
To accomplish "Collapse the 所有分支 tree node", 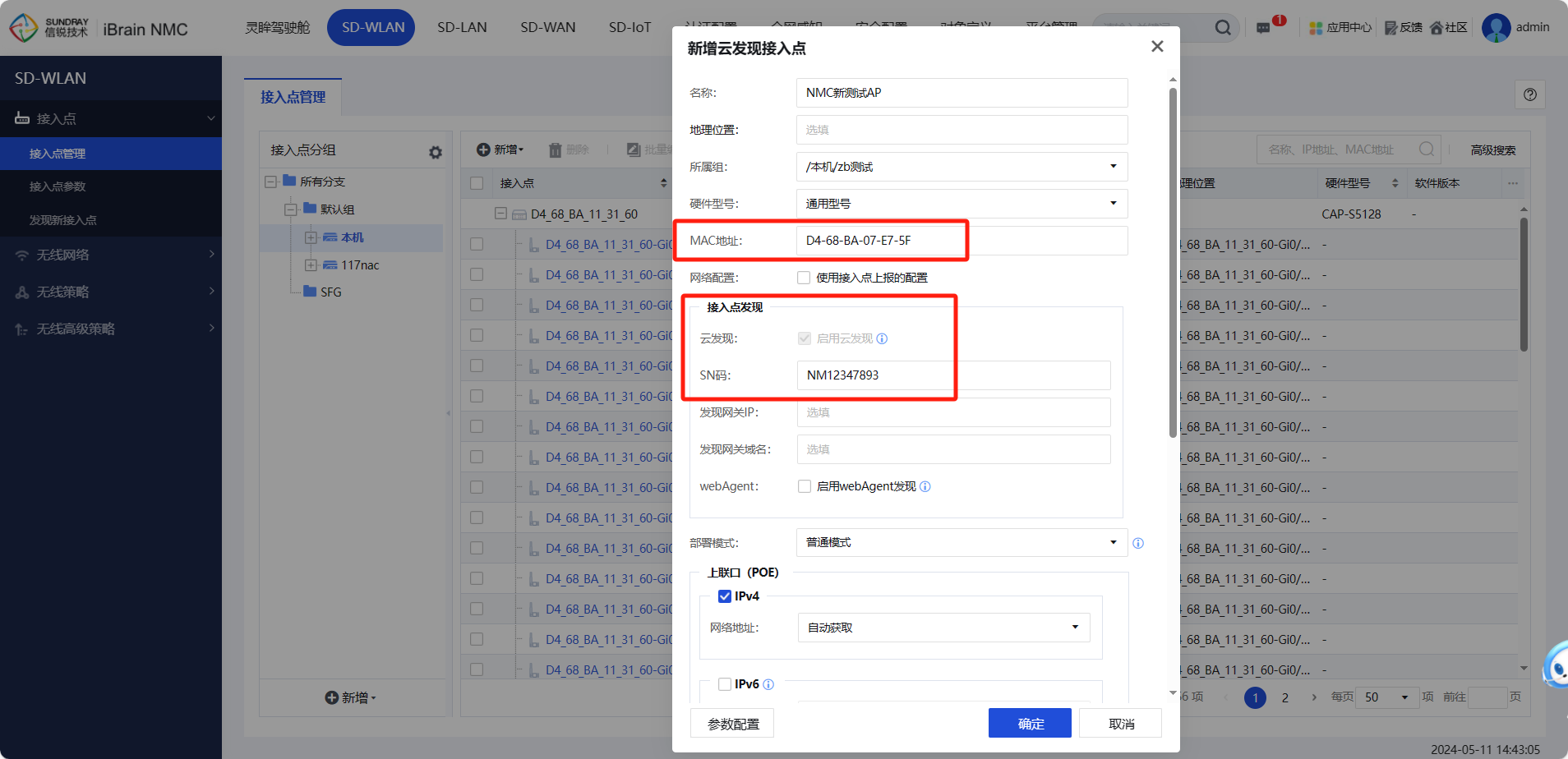I will (270, 182).
